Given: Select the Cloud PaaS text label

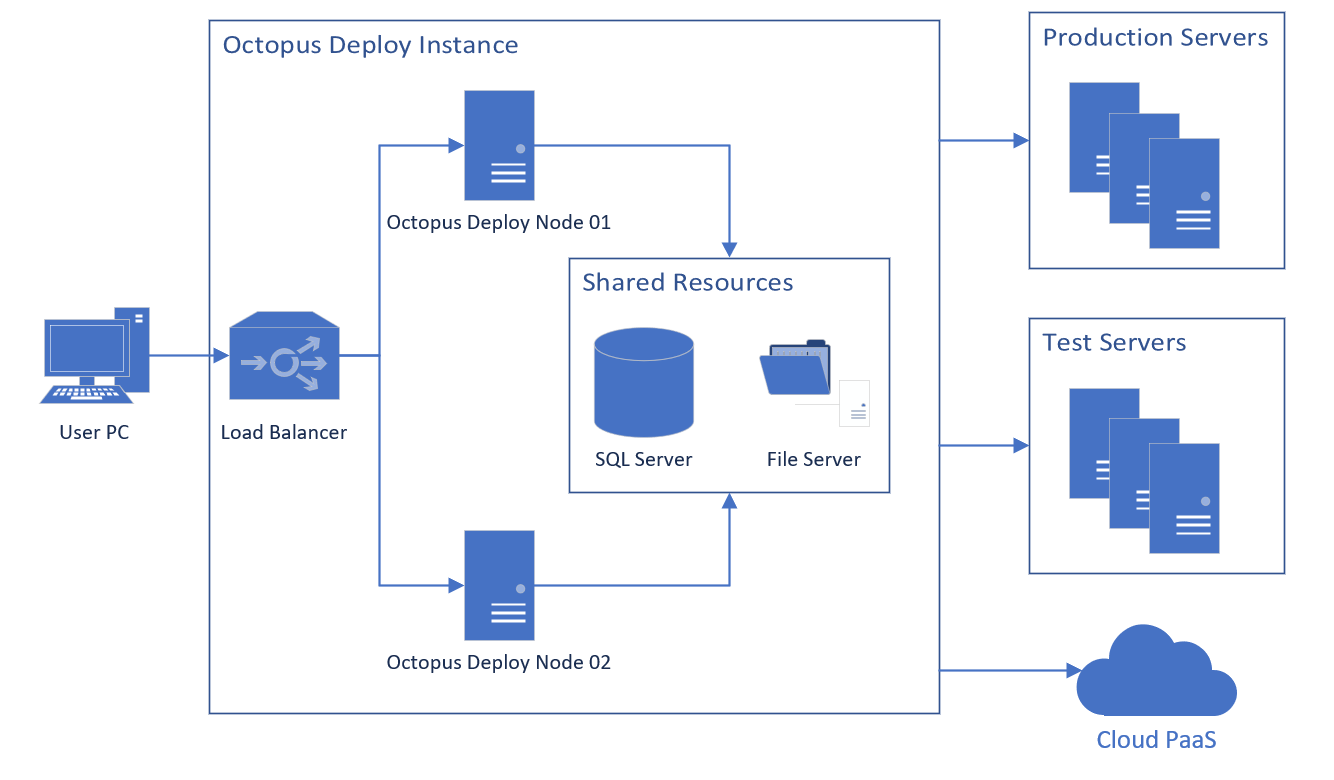Looking at the screenshot, I should (1156, 740).
